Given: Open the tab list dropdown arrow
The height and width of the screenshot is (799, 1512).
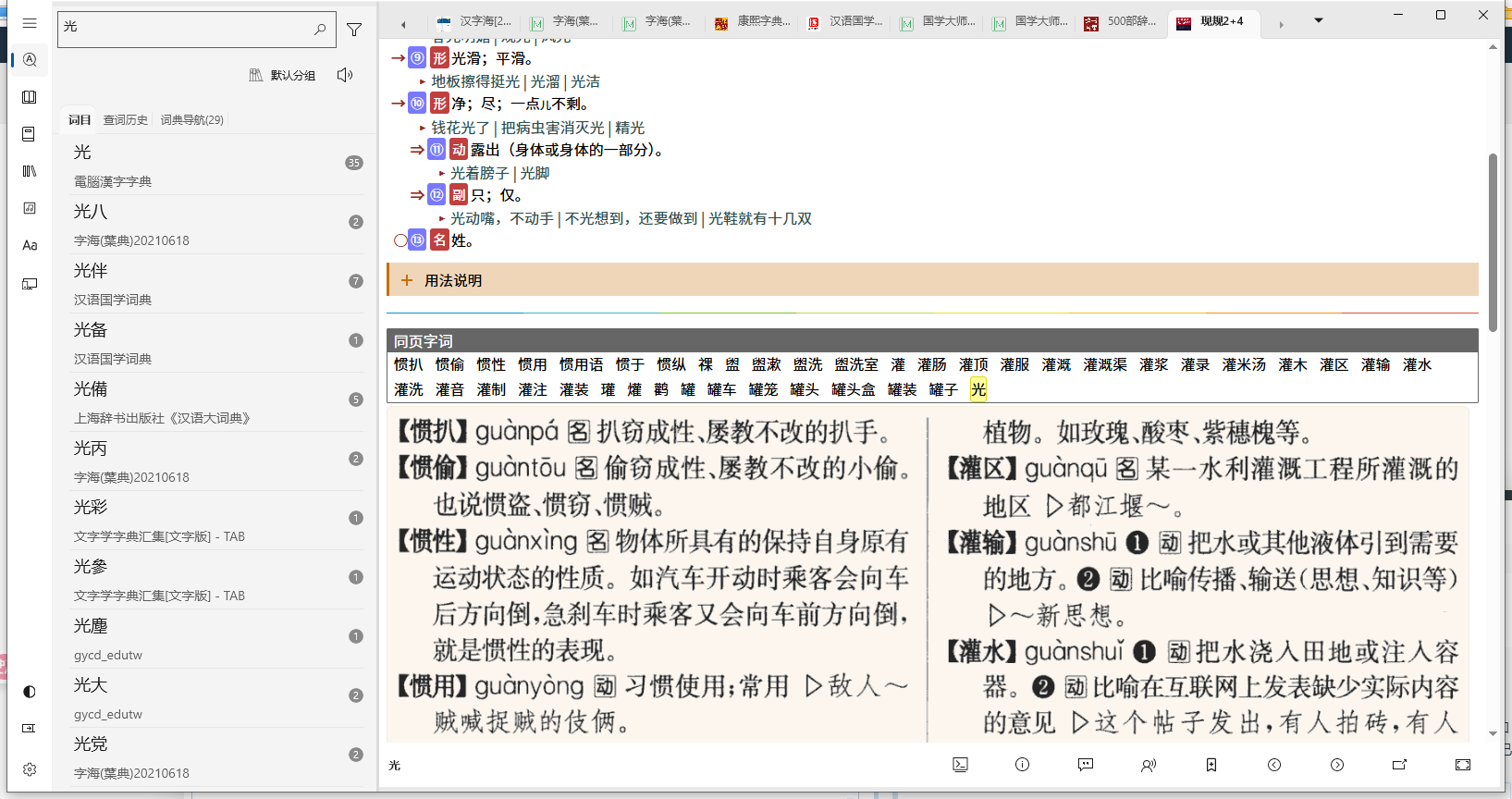Looking at the screenshot, I should pyautogui.click(x=1319, y=20).
